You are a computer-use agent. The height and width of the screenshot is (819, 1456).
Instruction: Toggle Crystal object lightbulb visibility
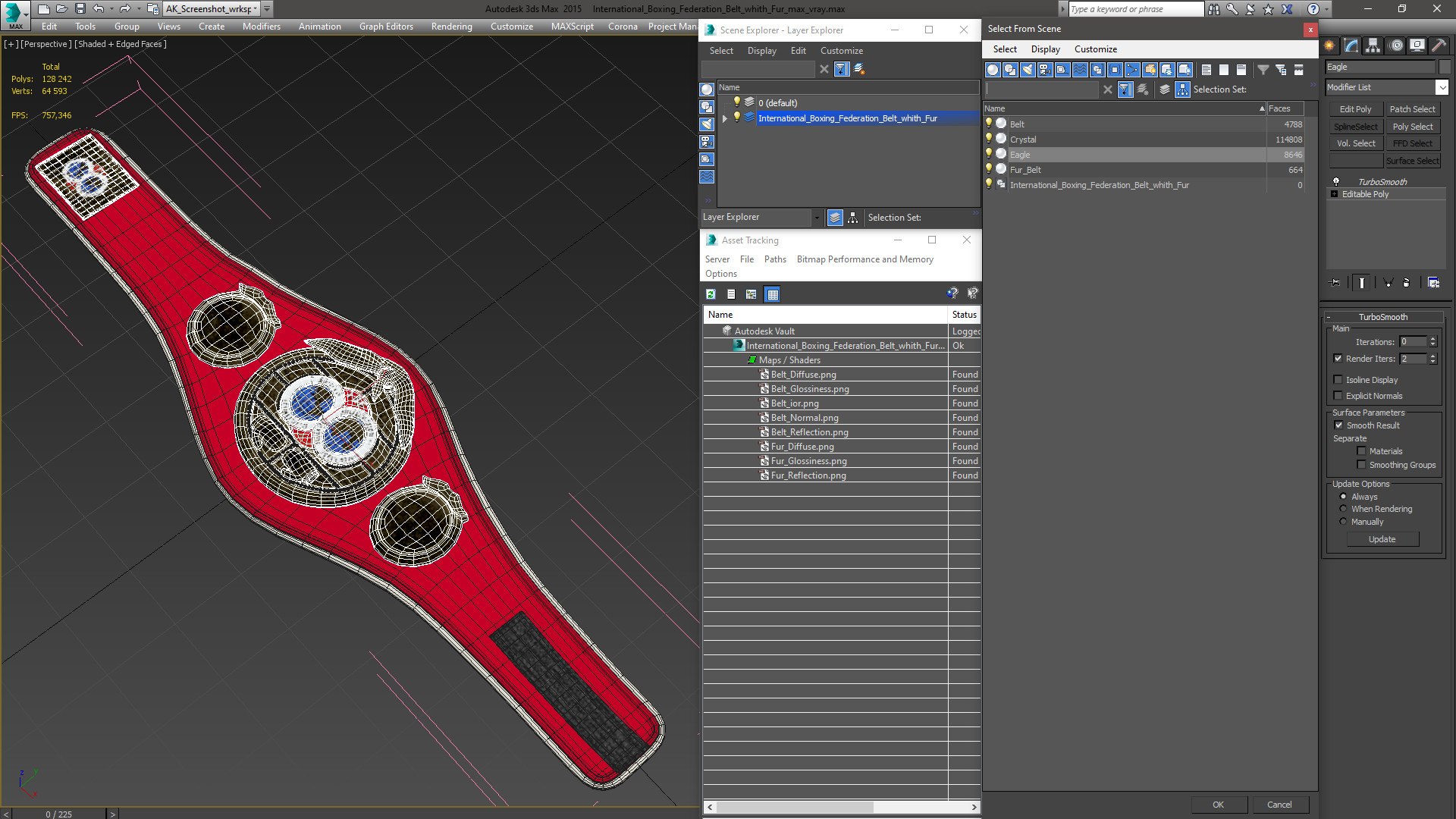[988, 139]
